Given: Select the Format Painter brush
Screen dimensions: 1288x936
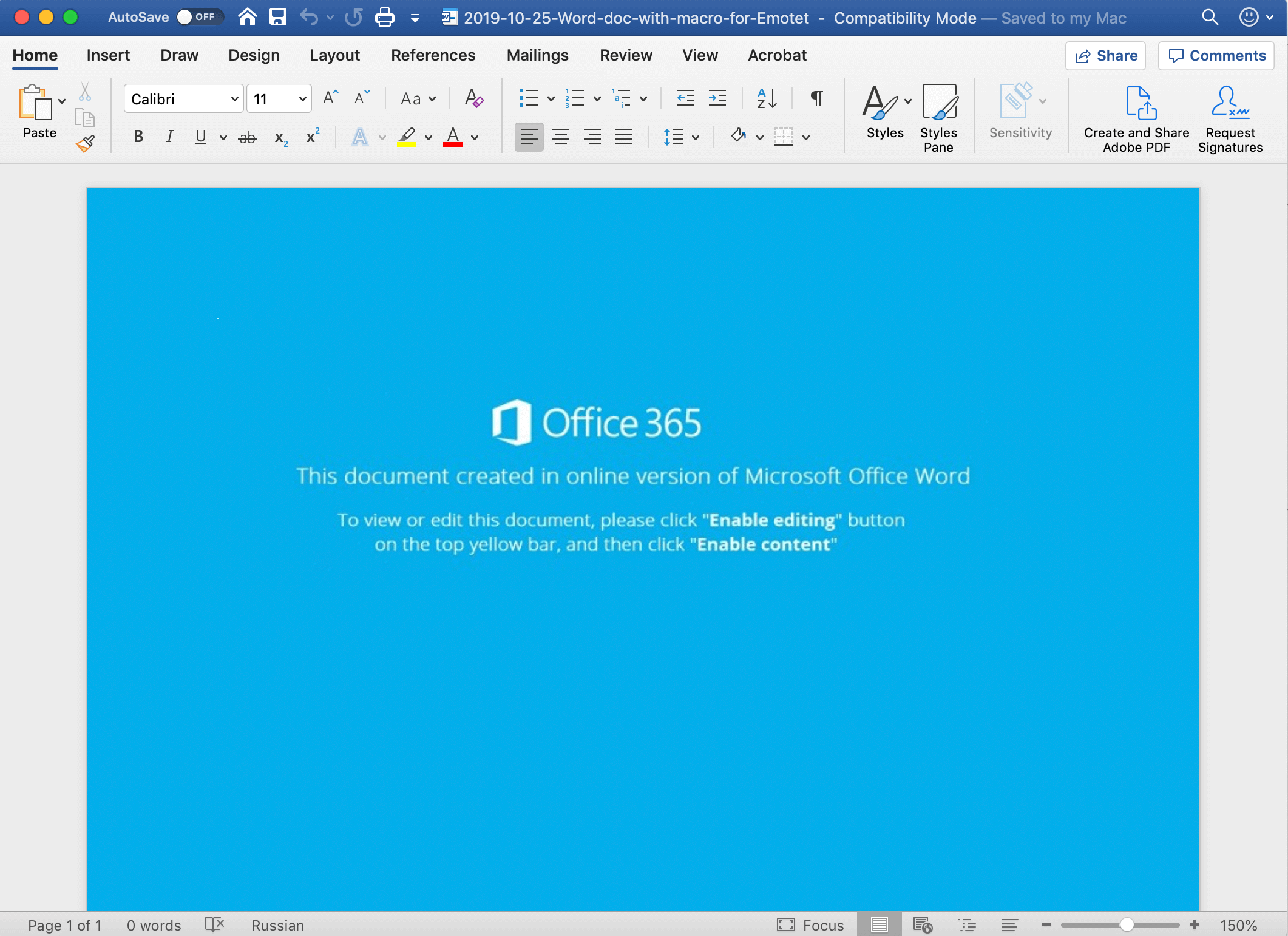Looking at the screenshot, I should [x=85, y=143].
